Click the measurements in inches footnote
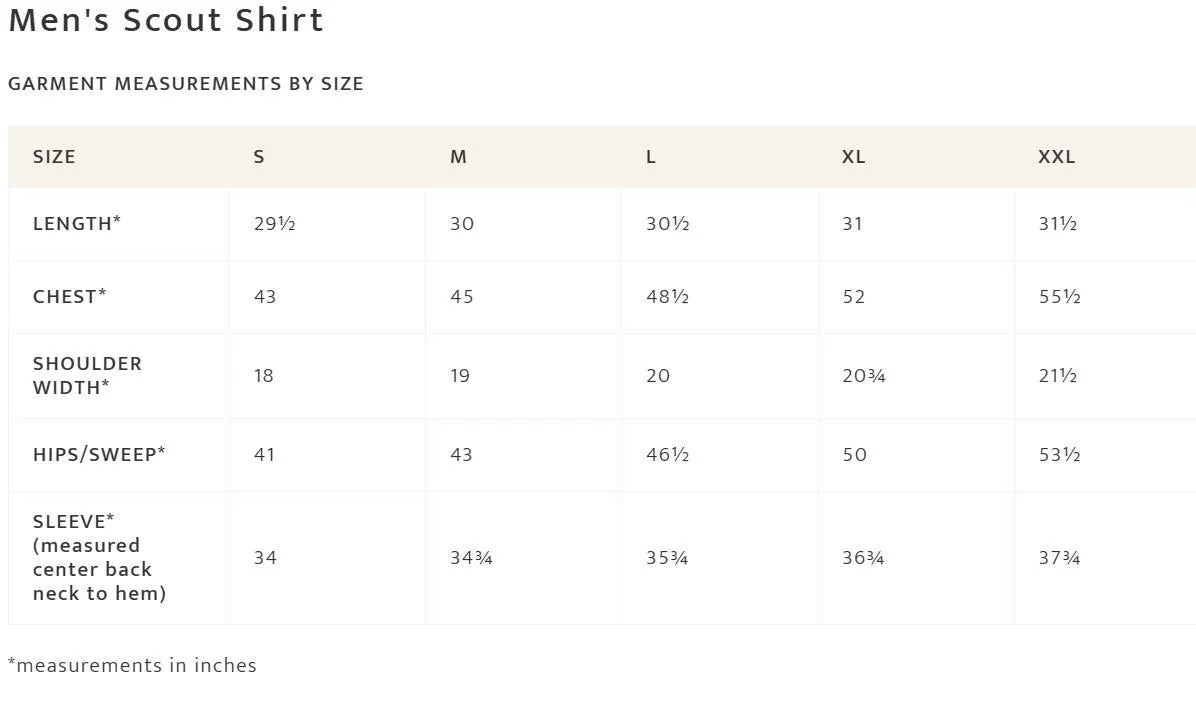Viewport: 1196px width, 712px height. (132, 665)
